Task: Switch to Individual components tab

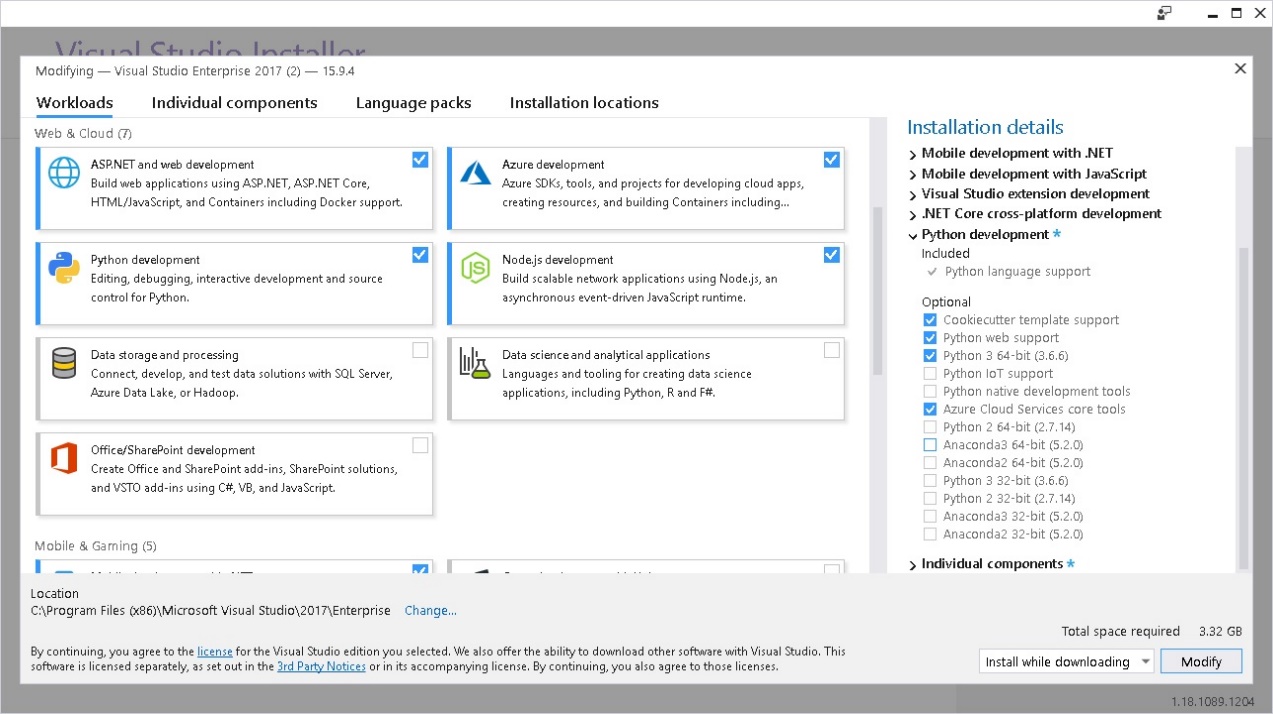Action: point(234,103)
